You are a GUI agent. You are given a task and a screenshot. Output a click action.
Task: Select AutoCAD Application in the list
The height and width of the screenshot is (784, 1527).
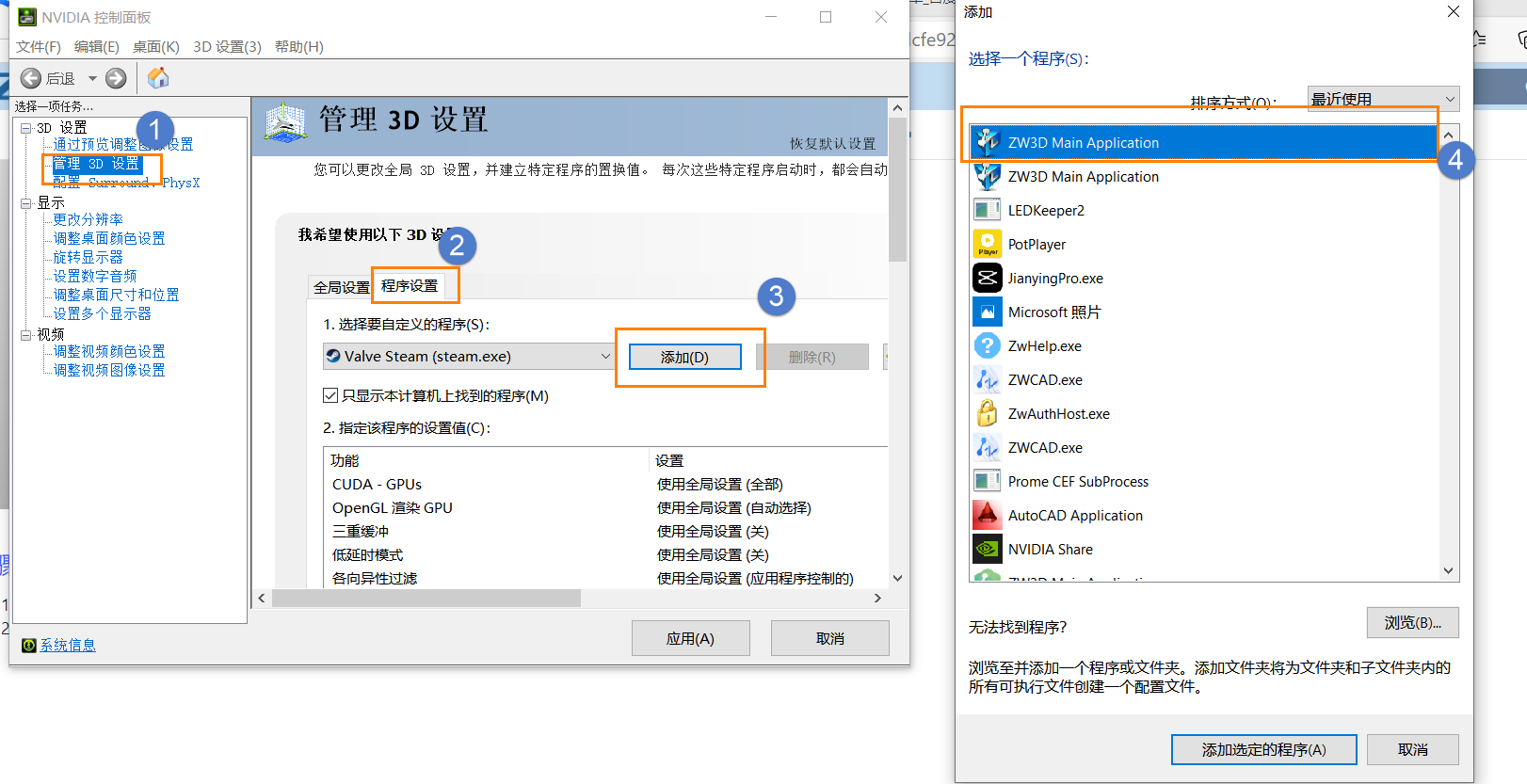coord(1204,515)
